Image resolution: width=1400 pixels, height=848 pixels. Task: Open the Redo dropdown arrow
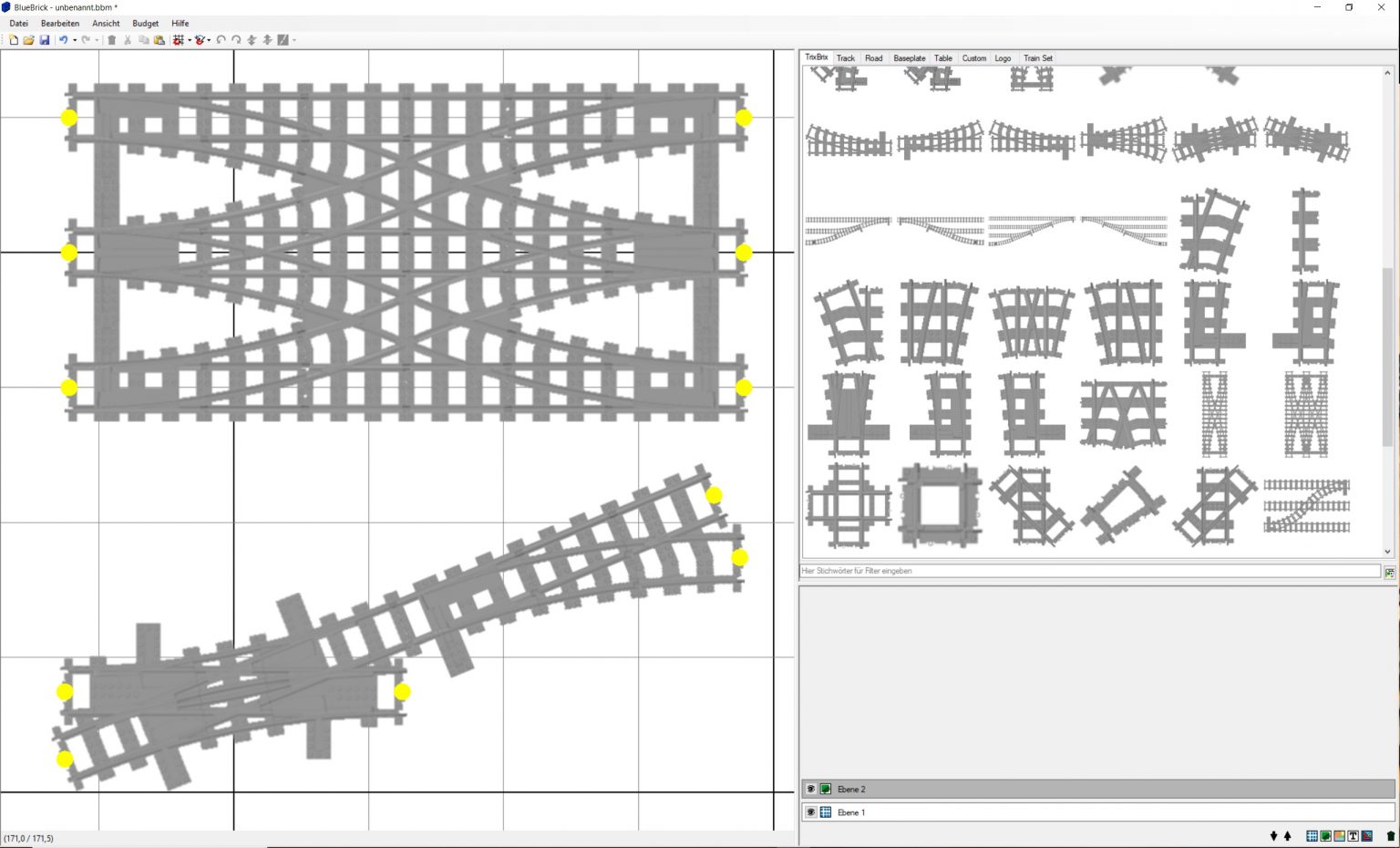coord(97,40)
